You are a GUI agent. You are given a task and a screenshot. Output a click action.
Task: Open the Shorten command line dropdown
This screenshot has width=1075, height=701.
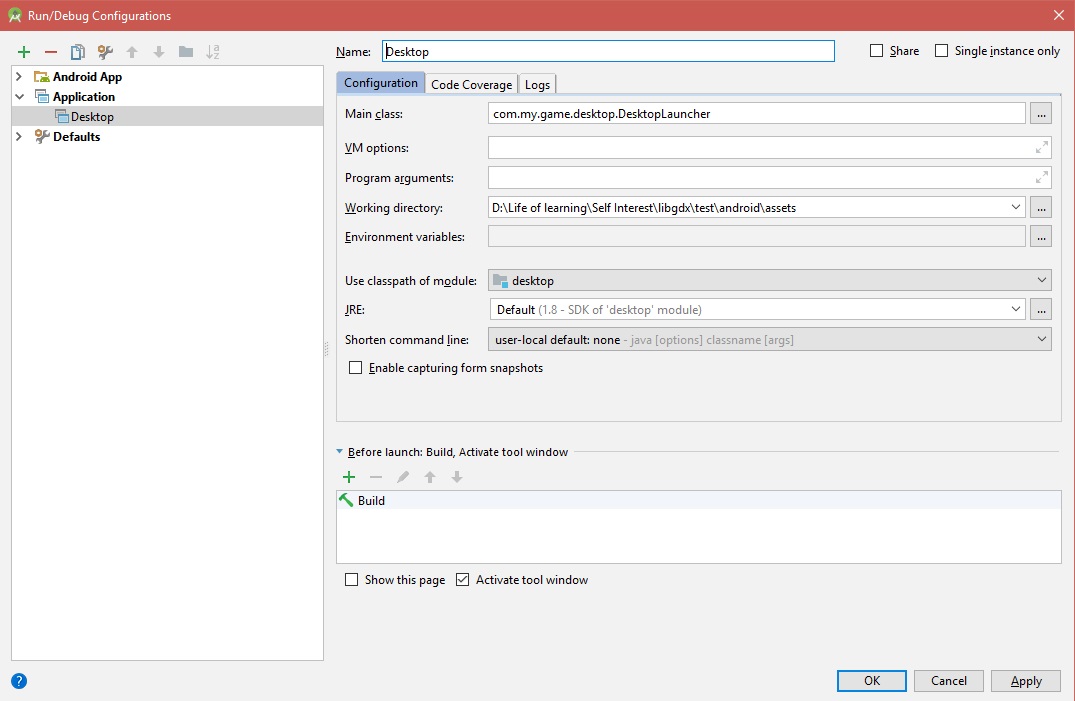(1041, 339)
